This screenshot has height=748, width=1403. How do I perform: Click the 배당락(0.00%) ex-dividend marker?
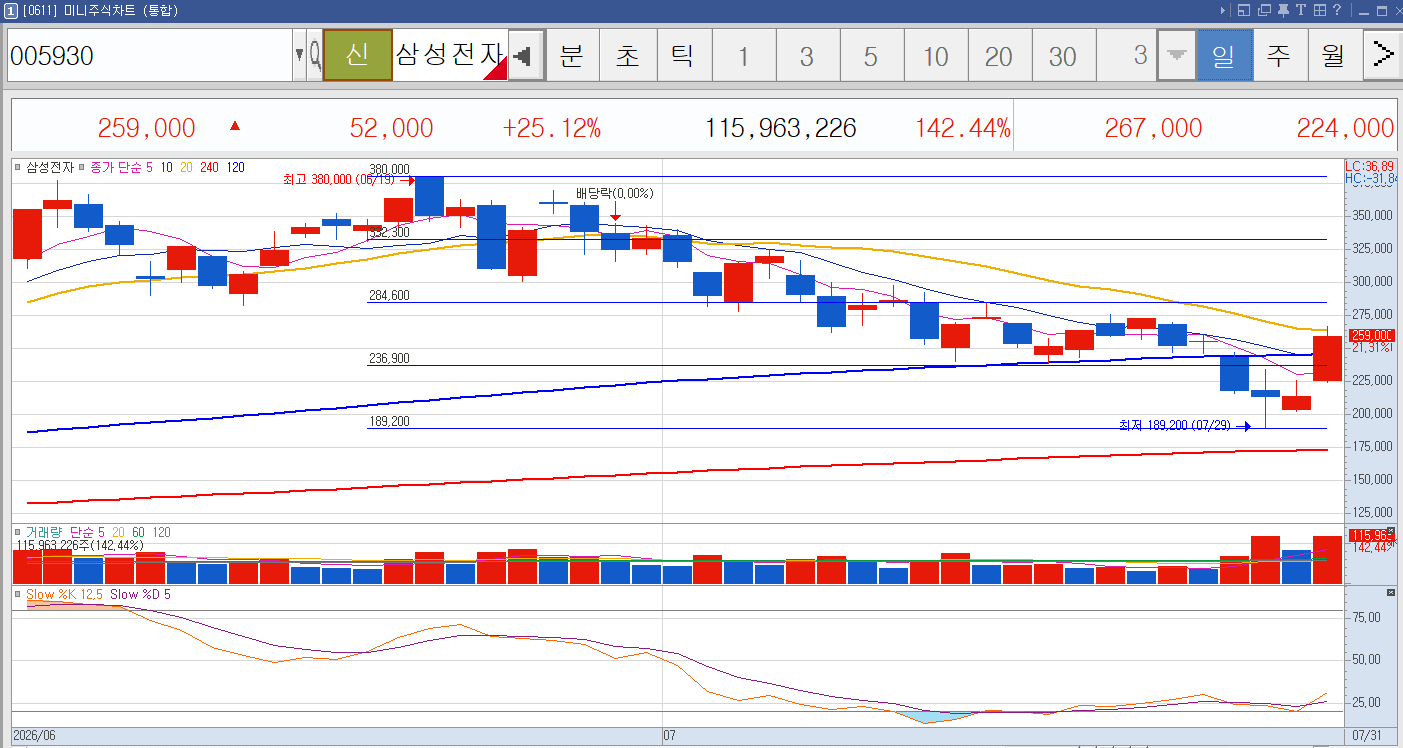pos(614,193)
